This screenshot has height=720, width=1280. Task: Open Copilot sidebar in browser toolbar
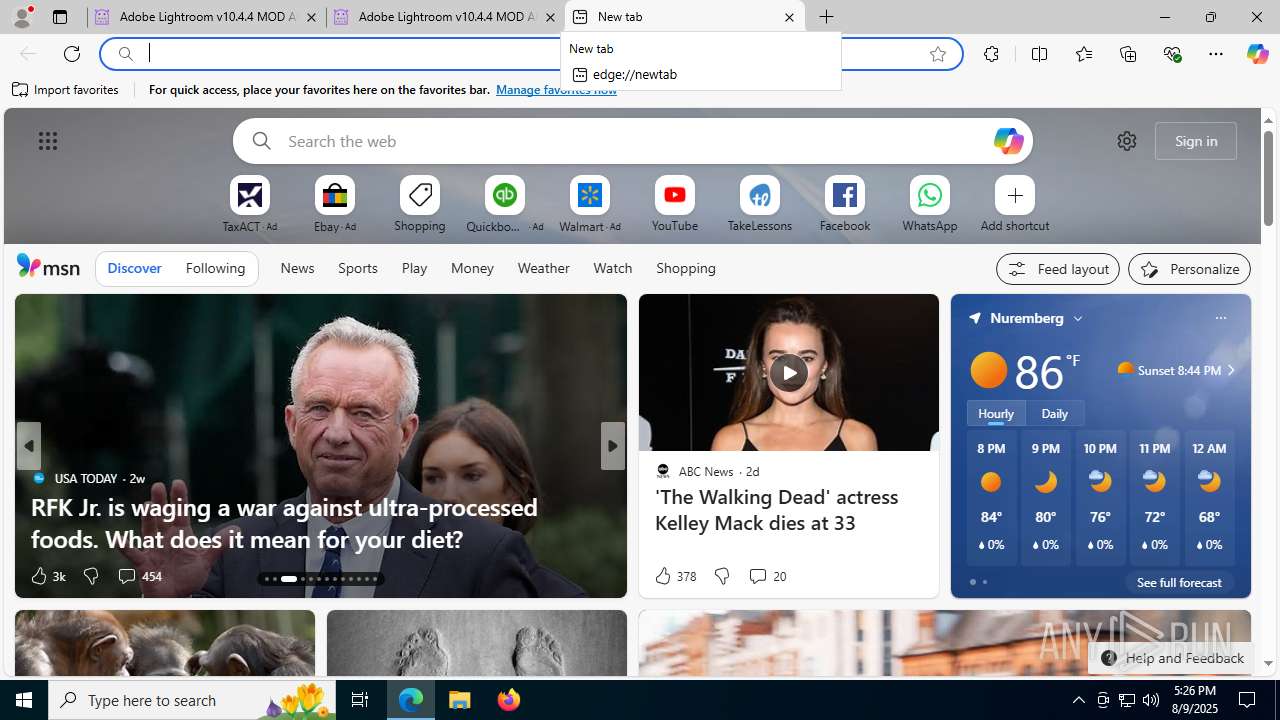pyautogui.click(x=1257, y=54)
